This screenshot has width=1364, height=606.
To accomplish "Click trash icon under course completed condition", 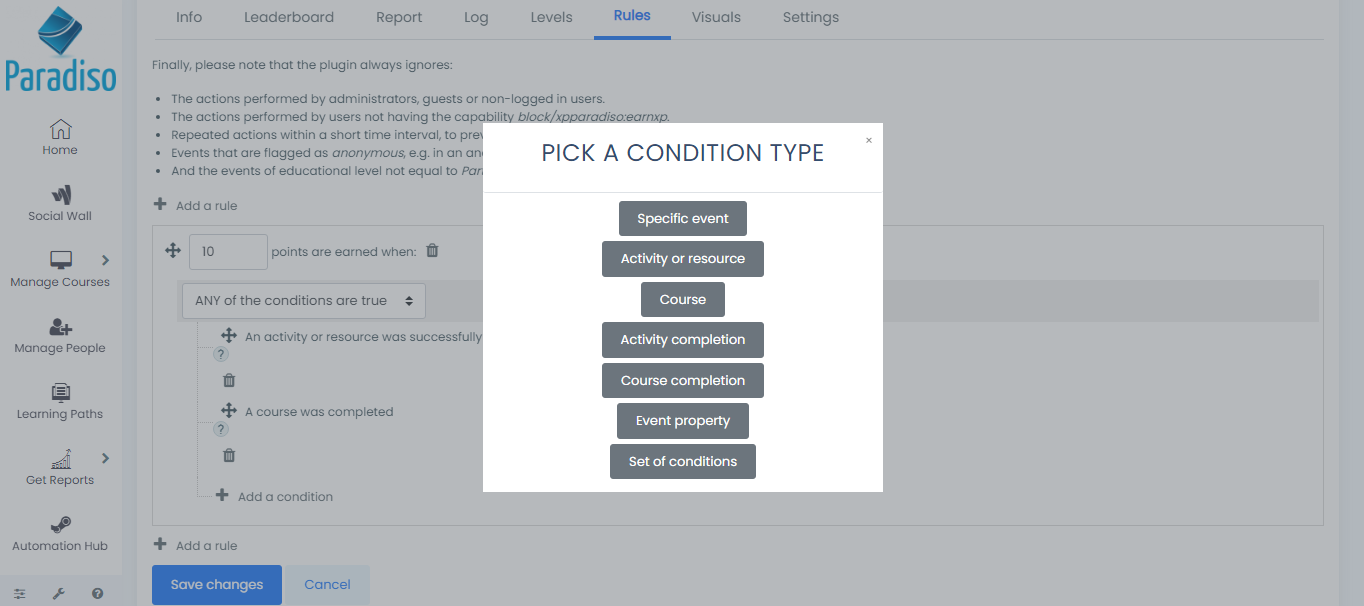I will pyautogui.click(x=229, y=455).
